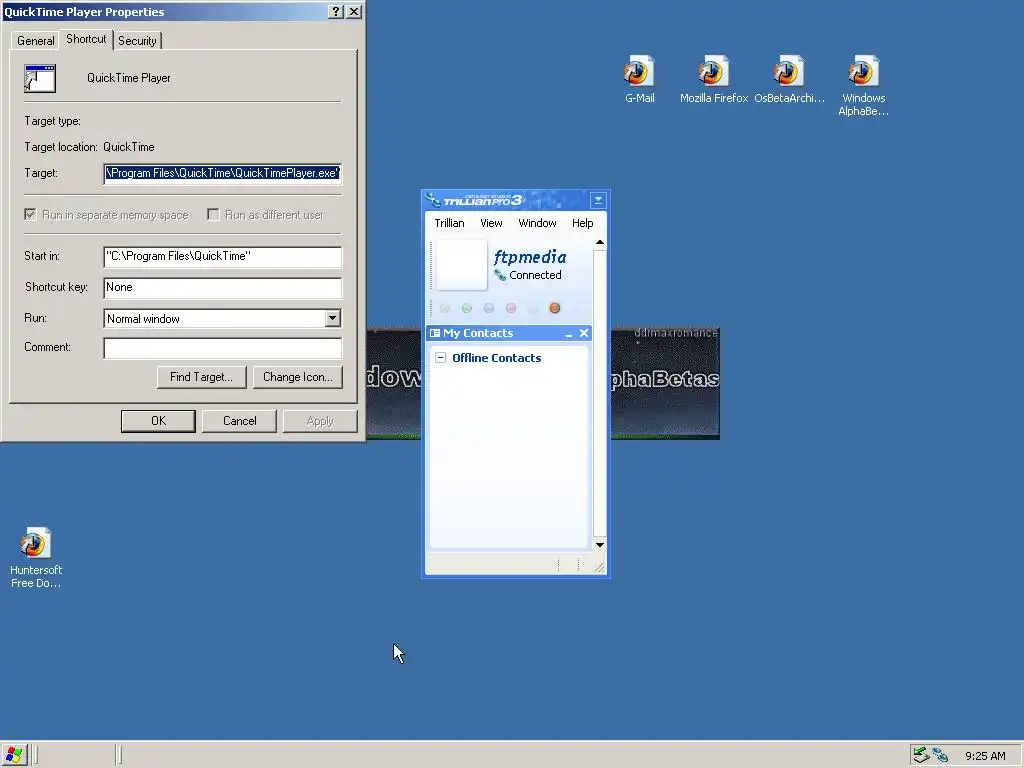
Task: Click the Change Icon... button
Action: pyautogui.click(x=298, y=377)
